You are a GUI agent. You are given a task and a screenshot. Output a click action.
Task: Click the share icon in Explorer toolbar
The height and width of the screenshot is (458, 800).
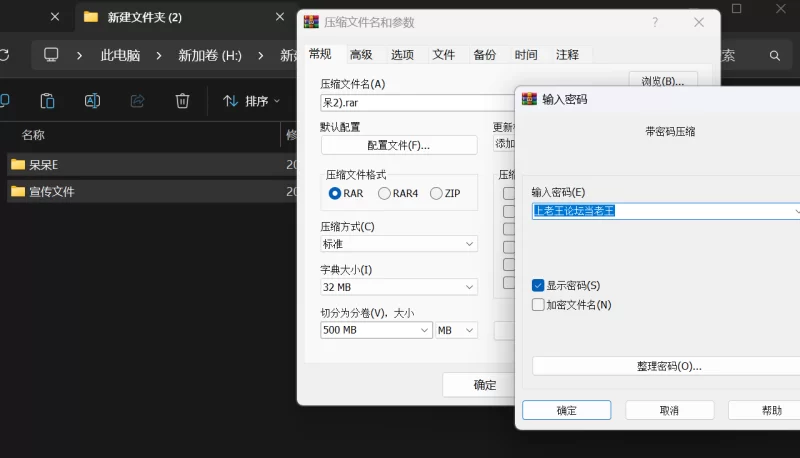pos(137,101)
